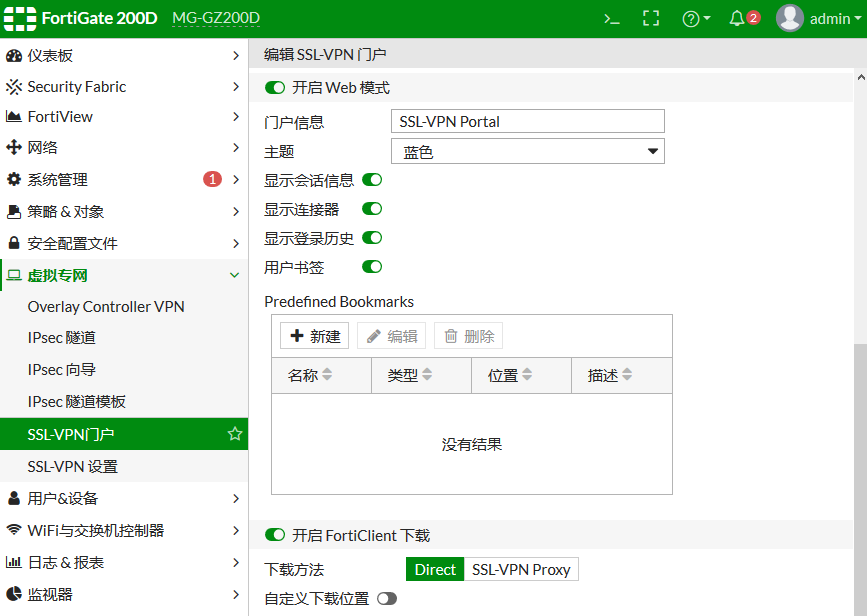Viewport: 867px width, 616px height.
Task: Sort by 描述 column arrows
Action: 627,375
